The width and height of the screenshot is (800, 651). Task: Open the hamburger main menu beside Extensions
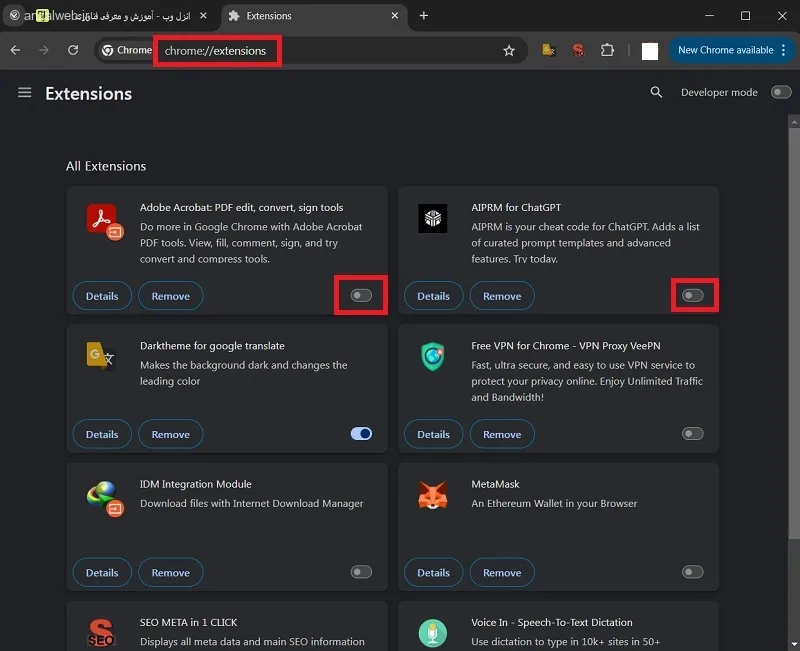coord(24,93)
